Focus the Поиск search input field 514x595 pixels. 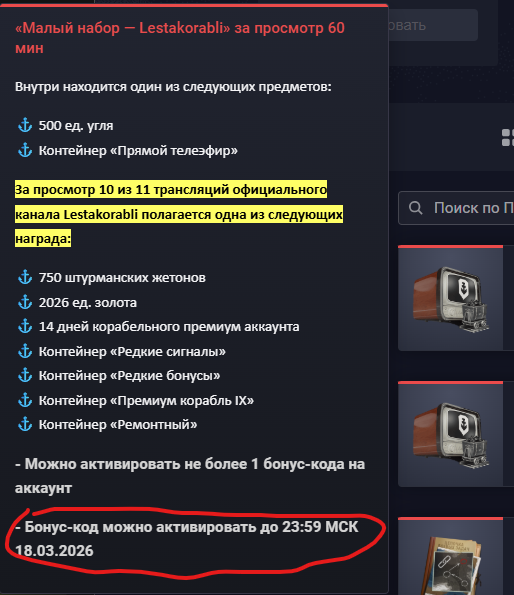[x=456, y=208]
